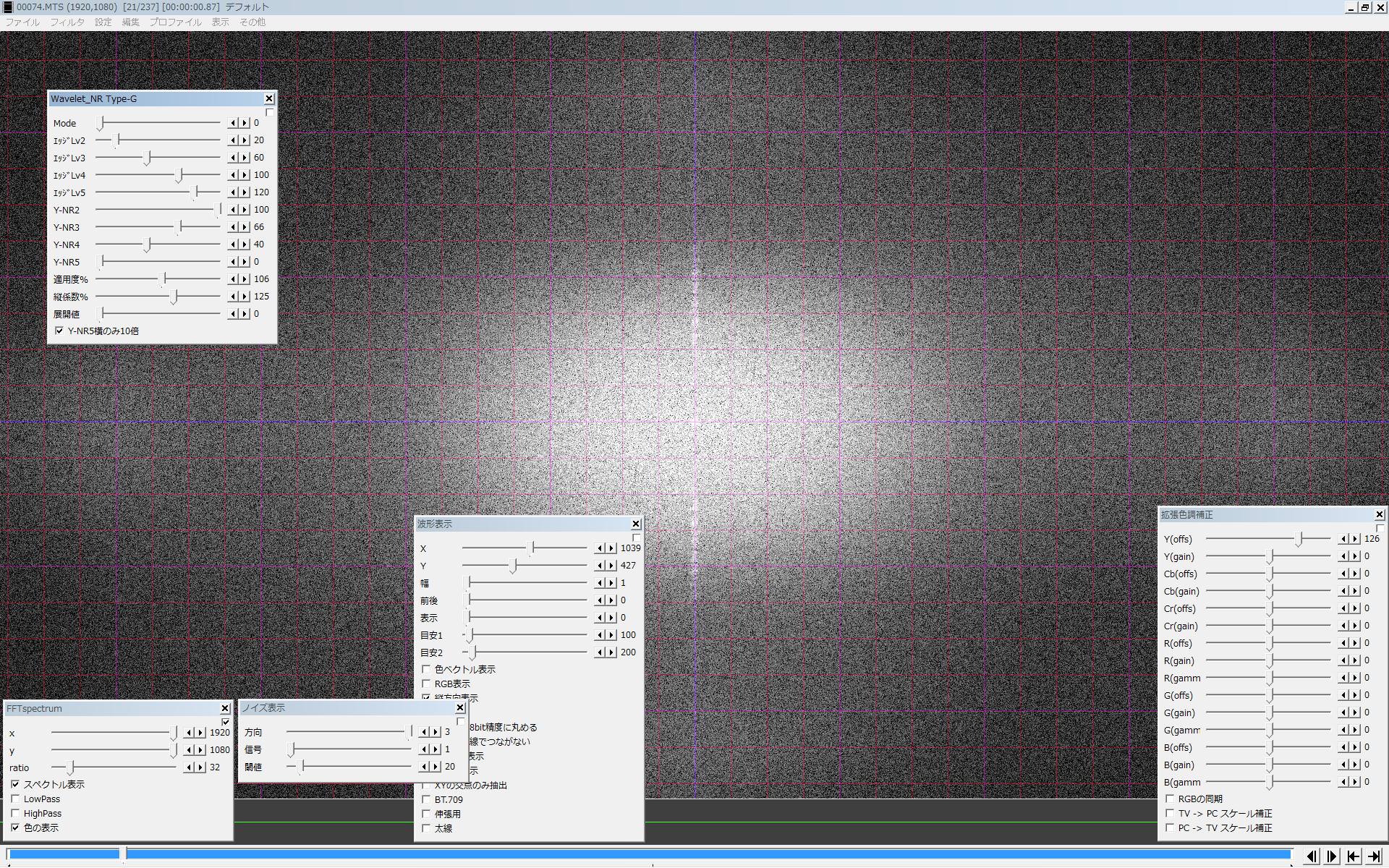This screenshot has height=868, width=1389.
Task: Decrease Y(offs) value with left arrow
Action: [x=1343, y=539]
